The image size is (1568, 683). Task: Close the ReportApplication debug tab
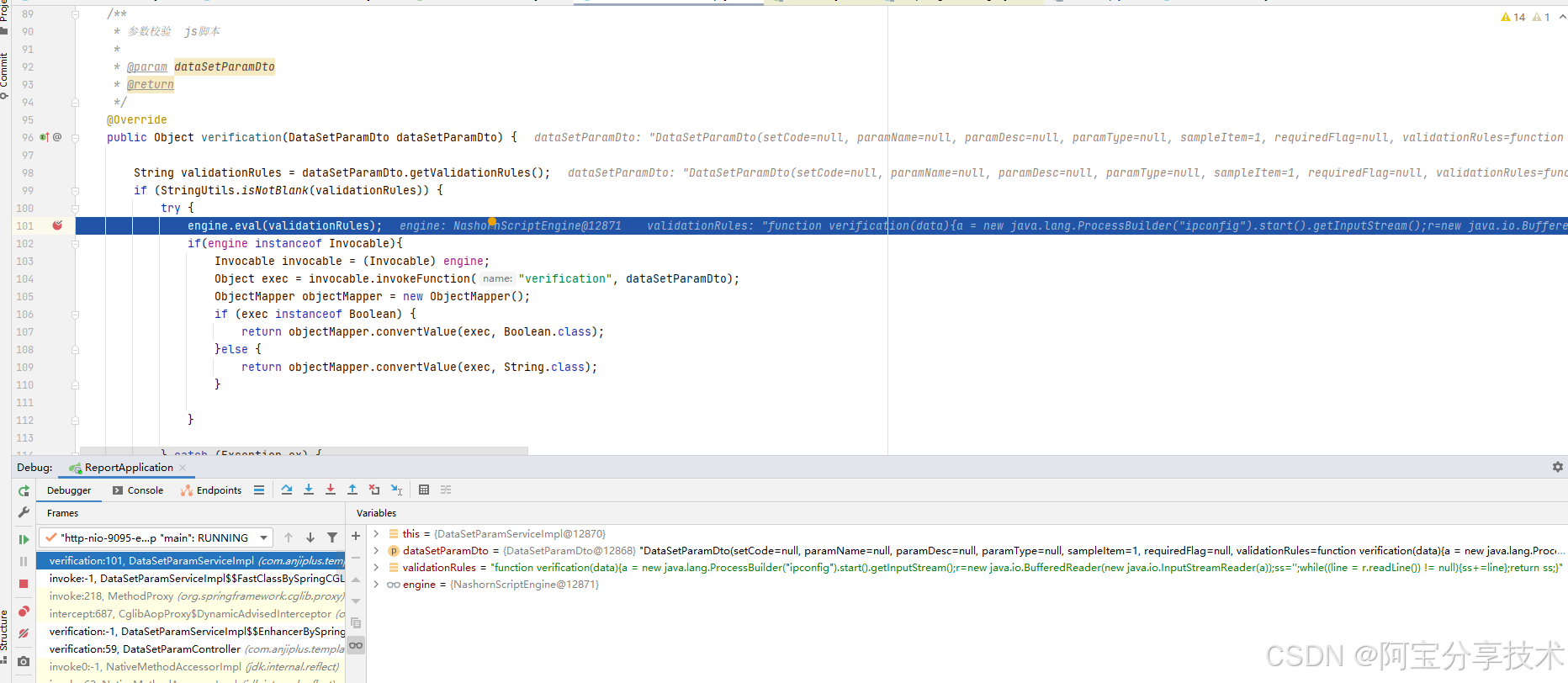tap(183, 468)
